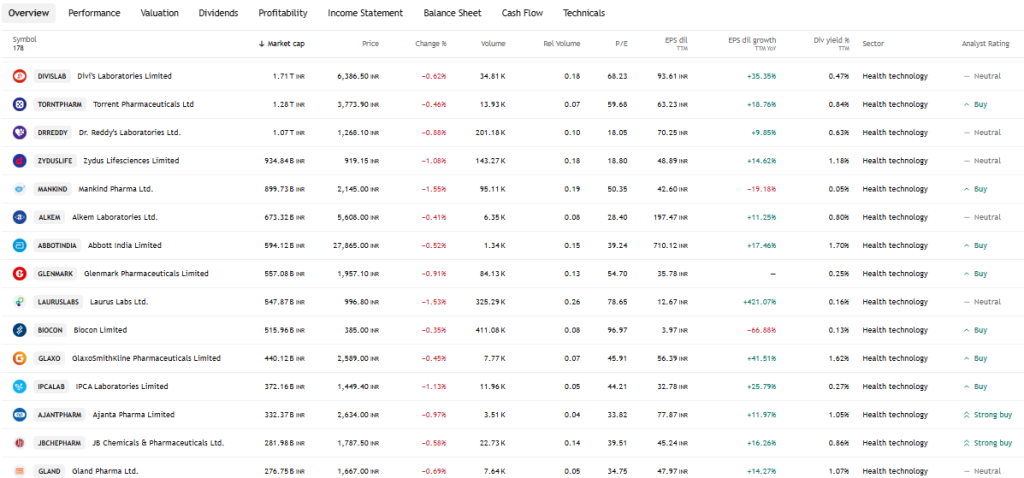Sort by EPS dil growth column header
This screenshot has width=1024, height=478.
(752, 43)
